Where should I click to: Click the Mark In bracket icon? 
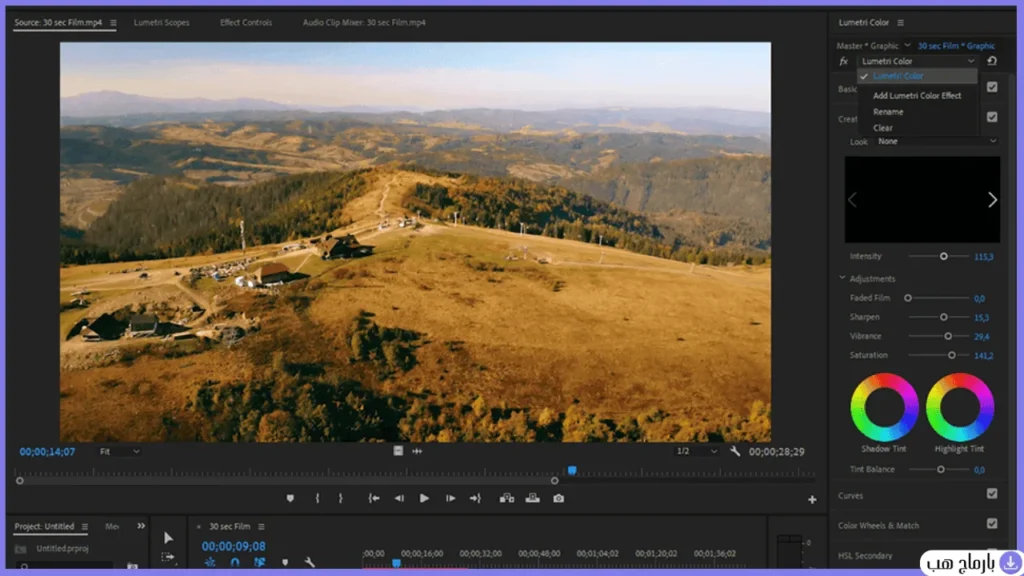(x=317, y=498)
